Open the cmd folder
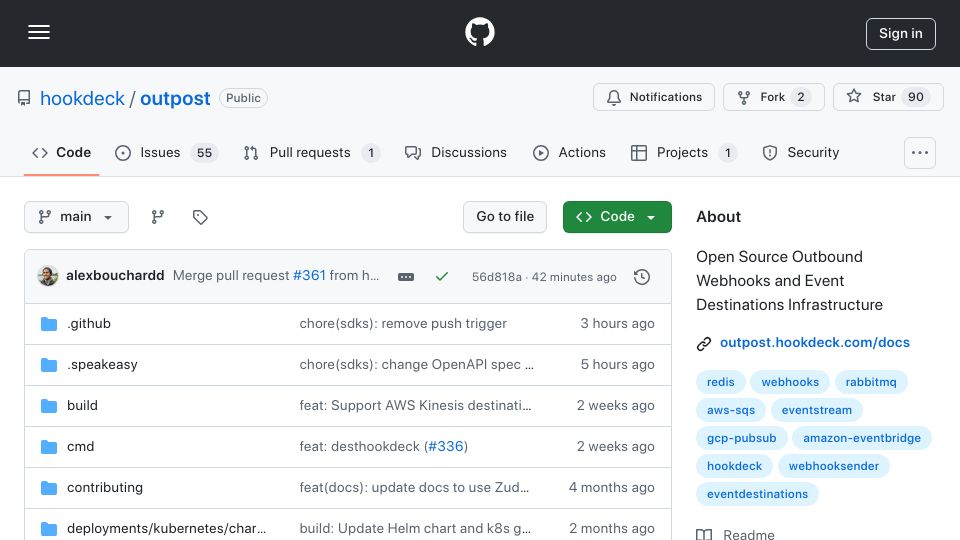The image size is (960, 540). 80,446
